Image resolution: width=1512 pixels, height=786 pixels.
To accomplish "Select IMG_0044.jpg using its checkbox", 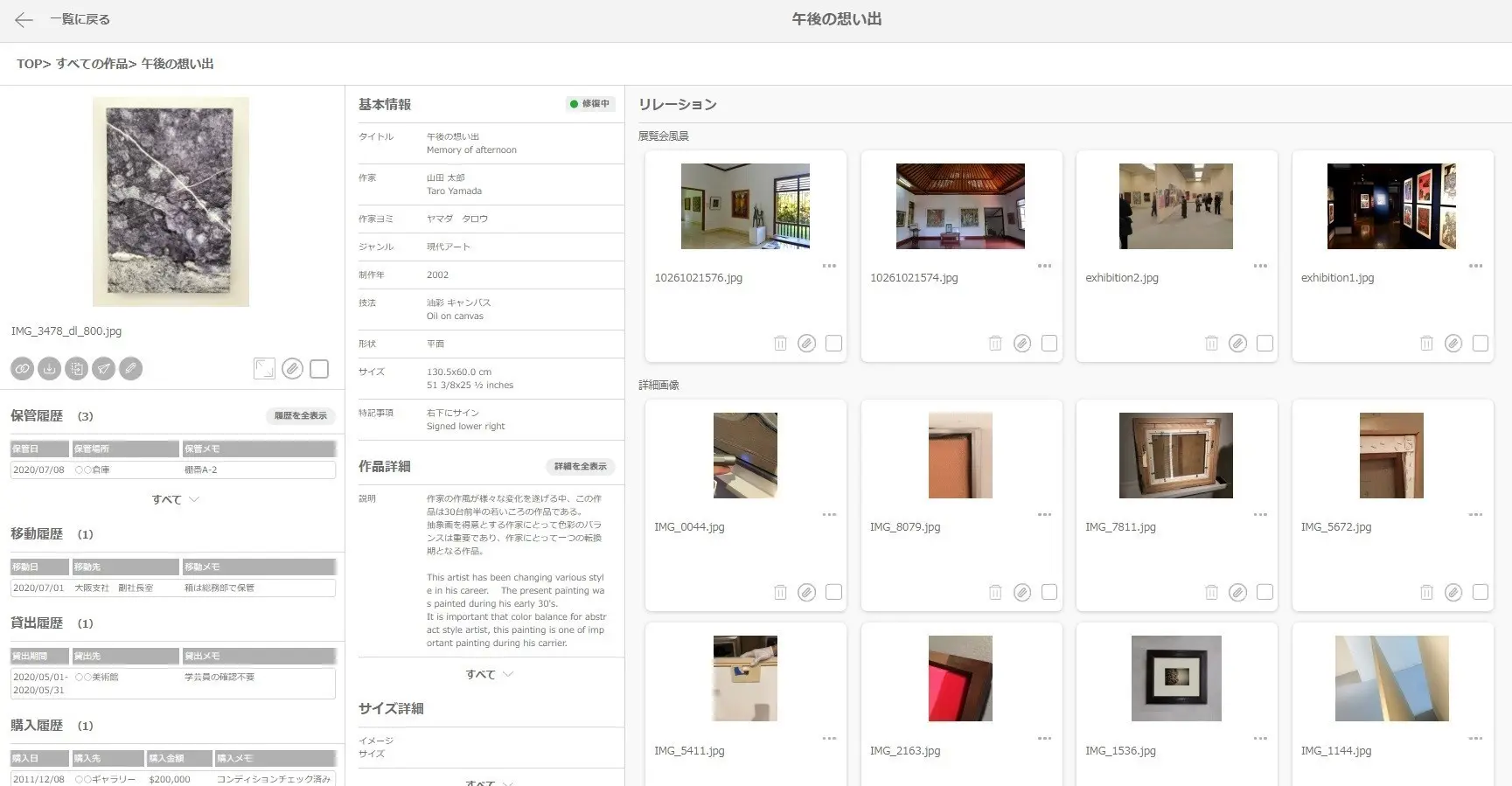I will (x=834, y=593).
